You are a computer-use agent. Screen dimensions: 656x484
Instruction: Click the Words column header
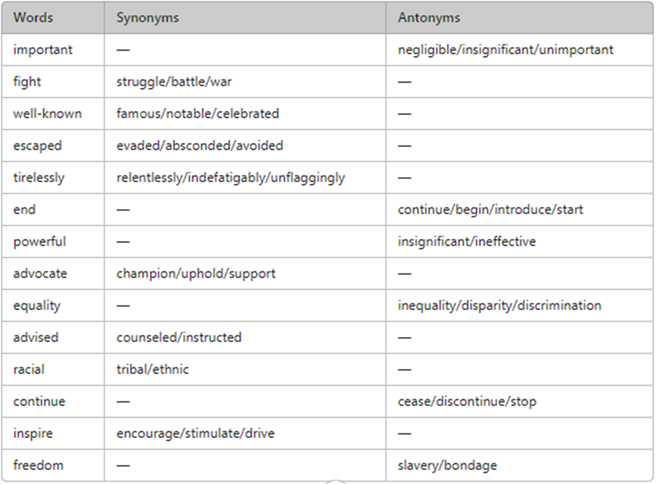pos(33,18)
